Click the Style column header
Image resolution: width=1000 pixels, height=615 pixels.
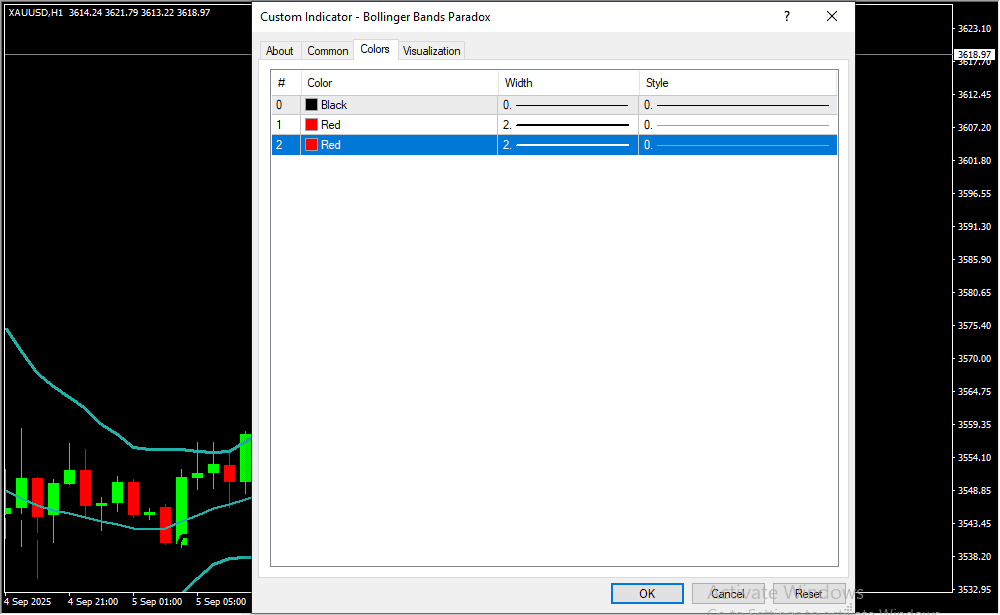pos(737,83)
